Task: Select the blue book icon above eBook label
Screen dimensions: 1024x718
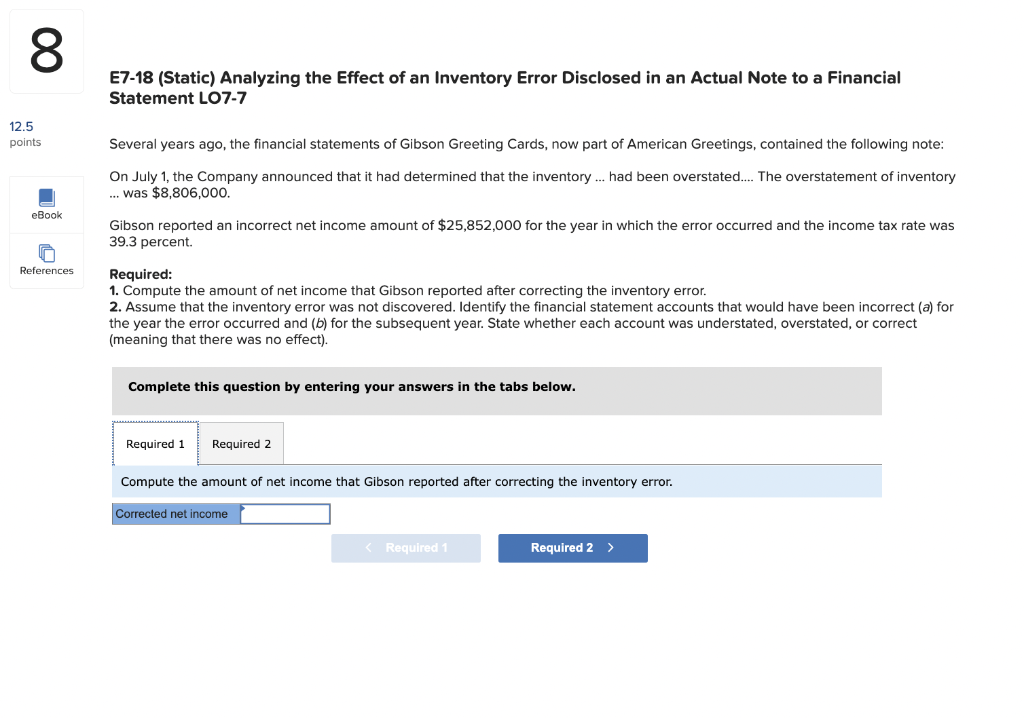Action: click(46, 198)
